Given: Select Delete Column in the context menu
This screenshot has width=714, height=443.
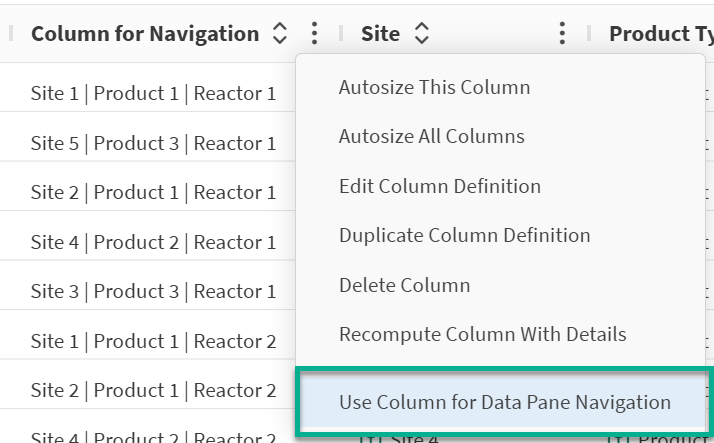Looking at the screenshot, I should 404,285.
